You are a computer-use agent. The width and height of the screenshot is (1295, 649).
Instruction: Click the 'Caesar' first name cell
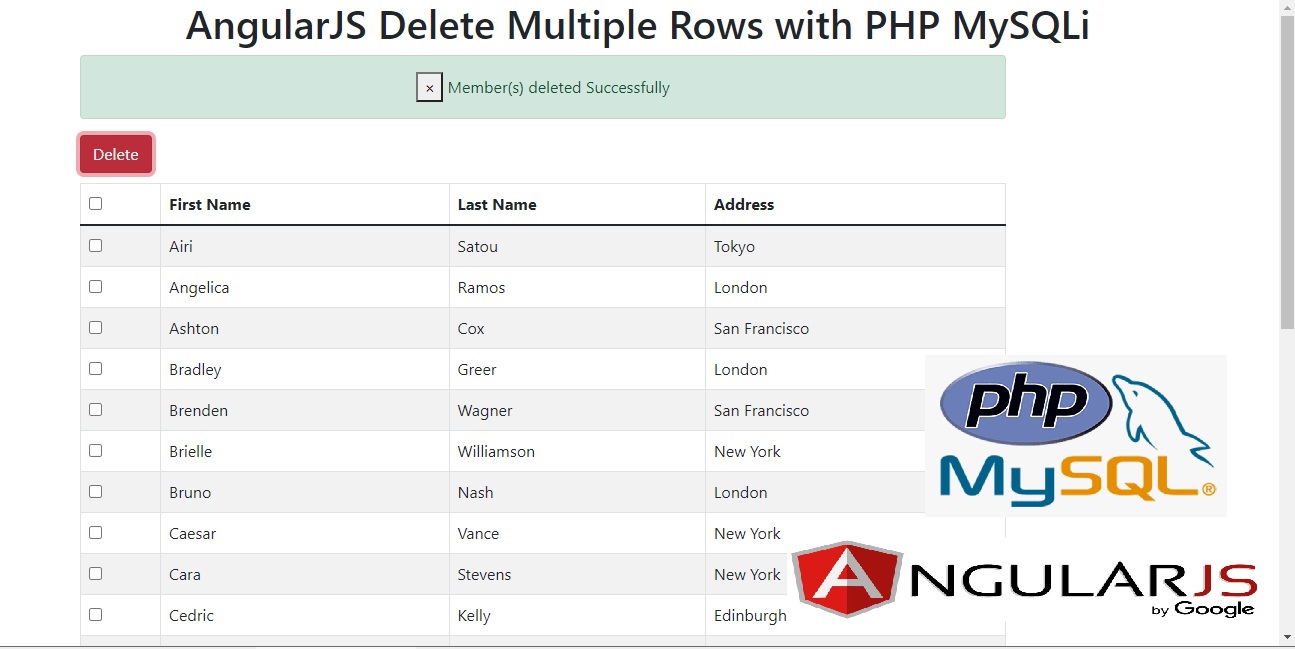(305, 533)
